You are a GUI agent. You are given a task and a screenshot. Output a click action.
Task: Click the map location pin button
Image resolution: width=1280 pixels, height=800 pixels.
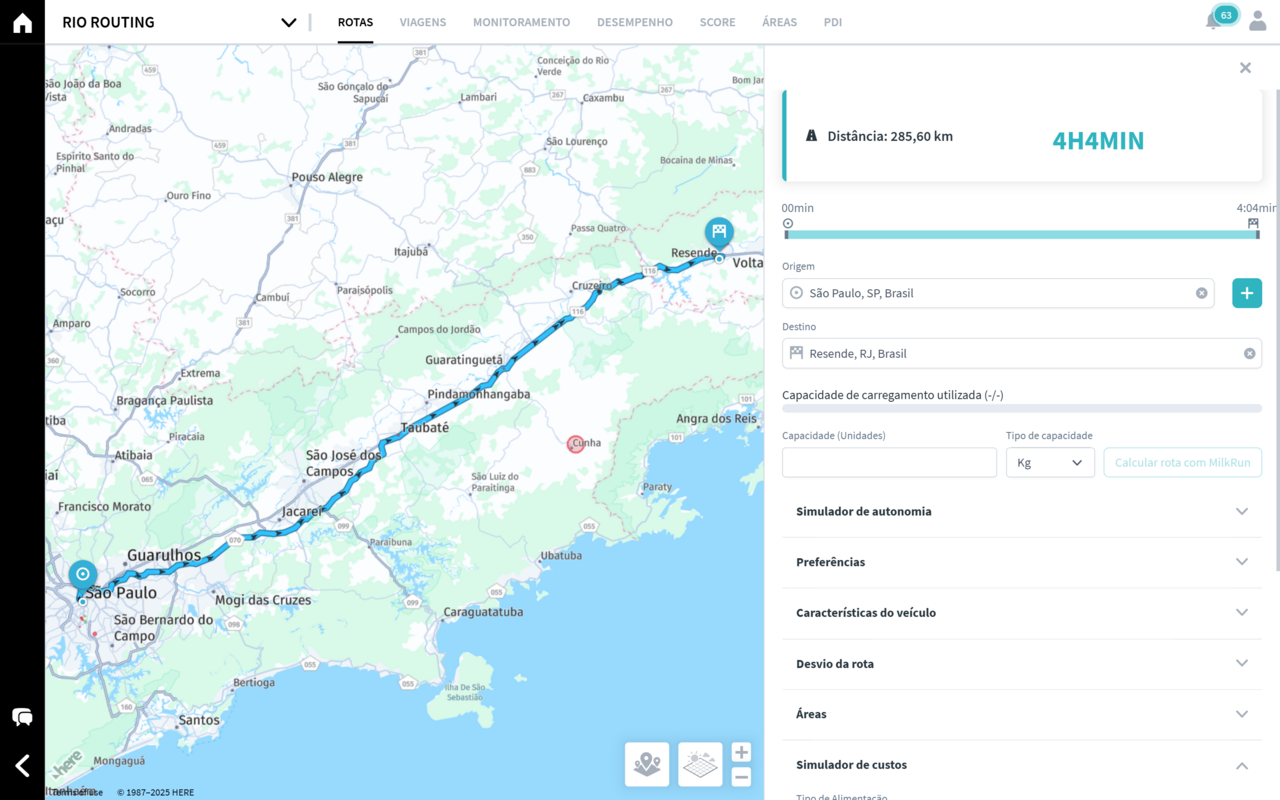pos(647,764)
